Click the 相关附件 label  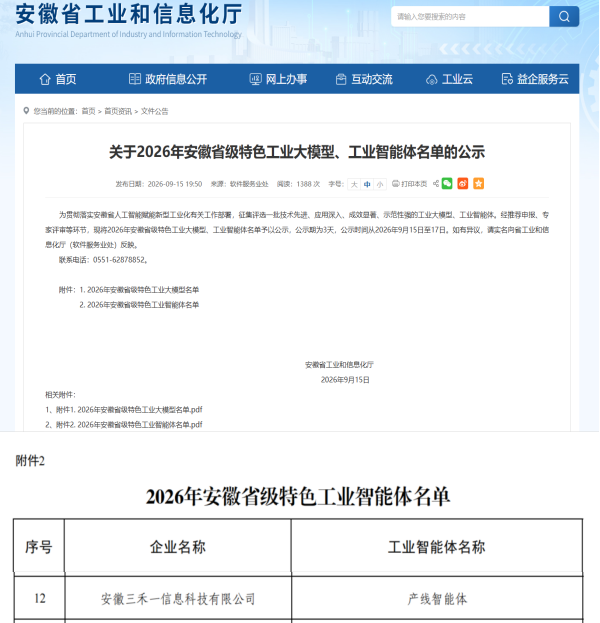(60, 395)
